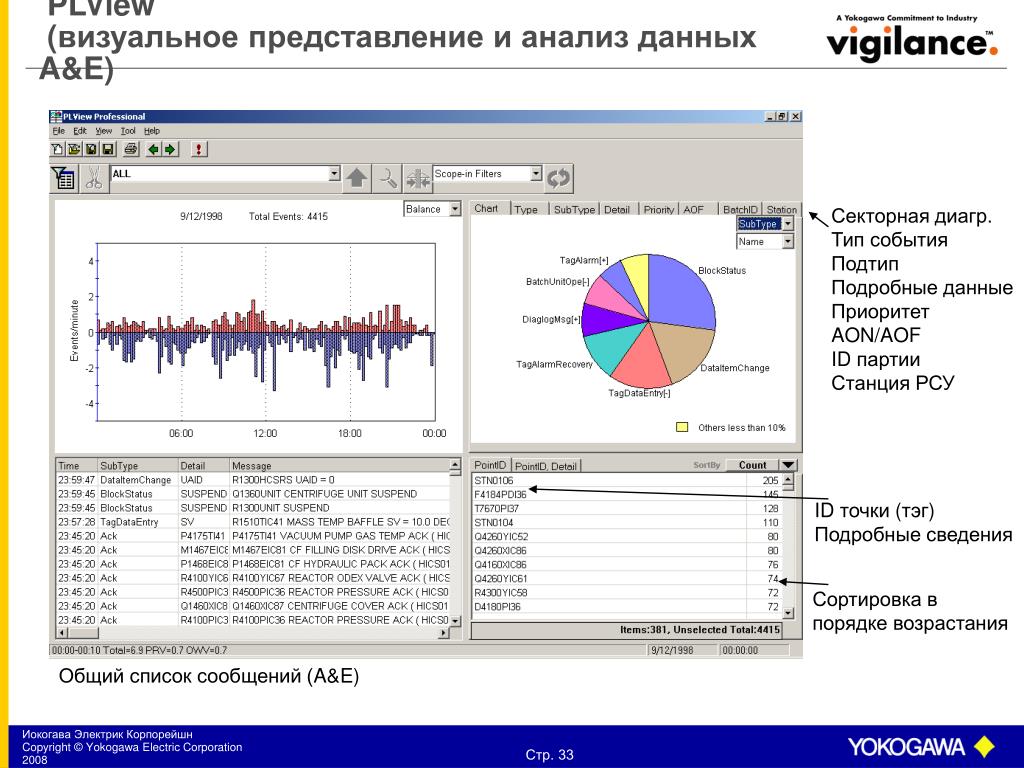
Task: Click the SubType column header in message list
Action: pos(137,466)
